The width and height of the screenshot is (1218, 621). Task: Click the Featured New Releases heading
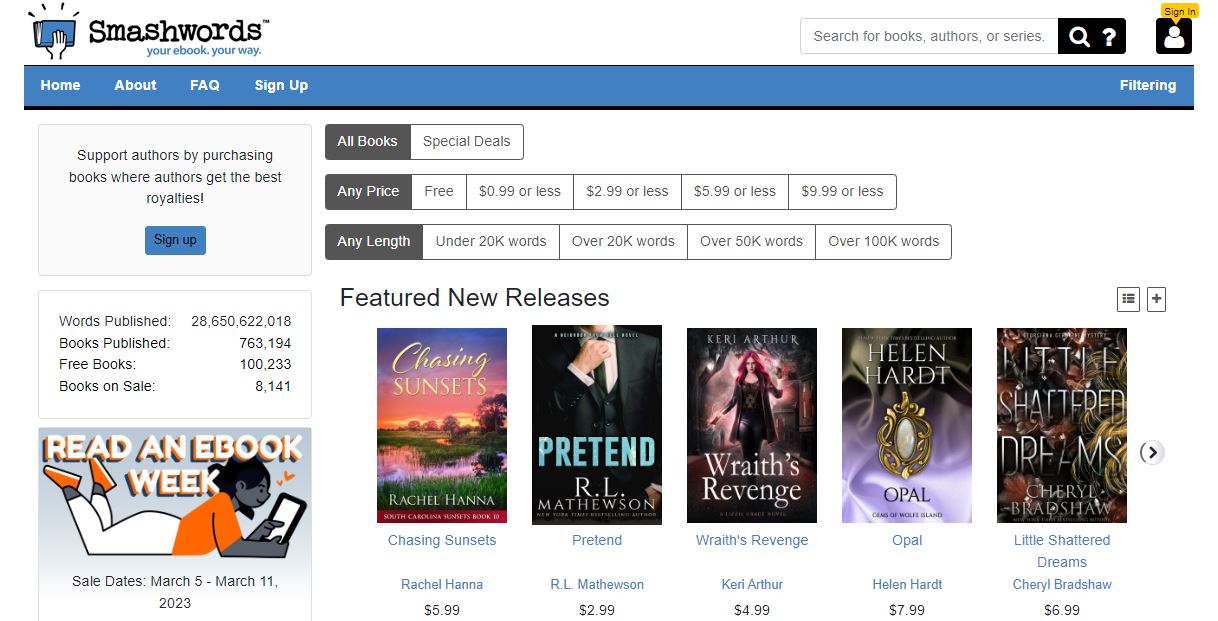(x=474, y=298)
